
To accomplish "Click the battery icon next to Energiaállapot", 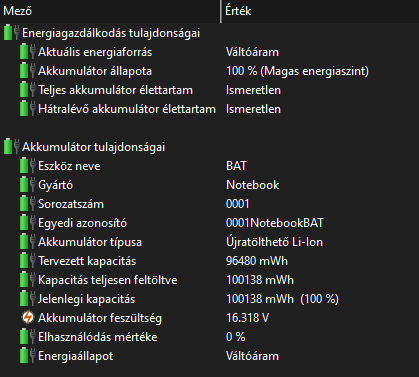I will [28, 356].
